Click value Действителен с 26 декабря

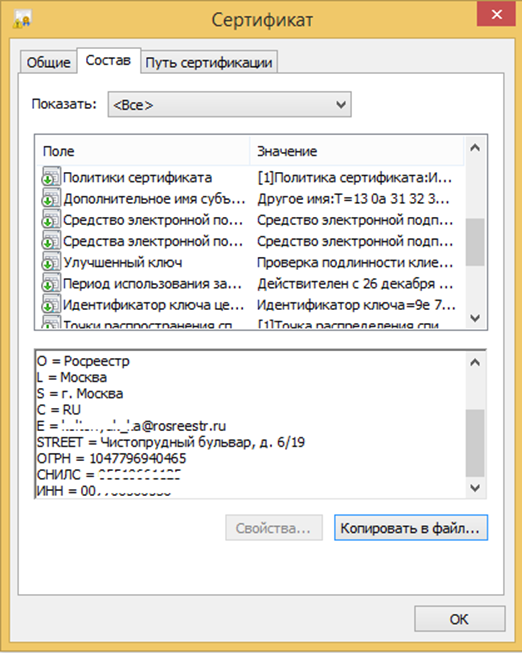355,284
